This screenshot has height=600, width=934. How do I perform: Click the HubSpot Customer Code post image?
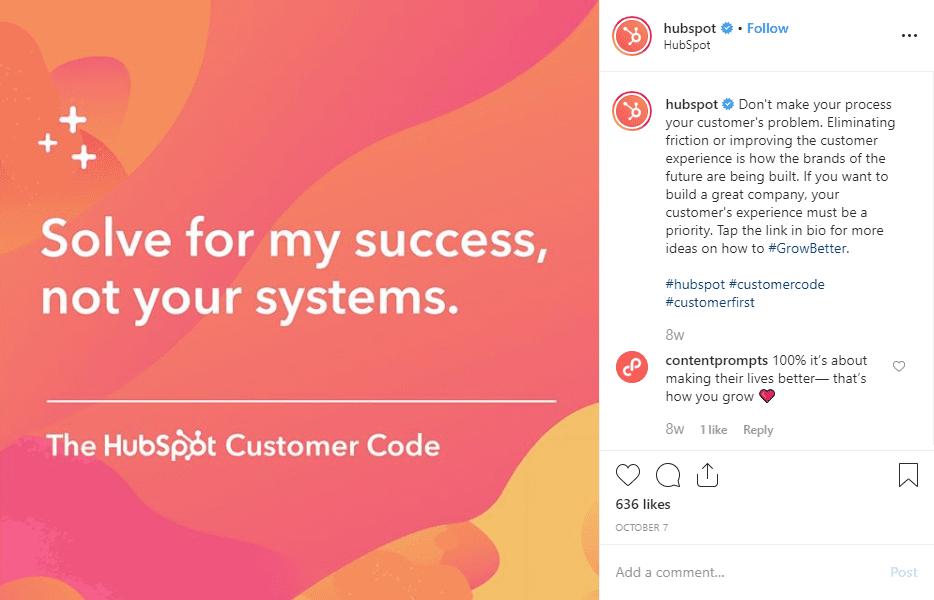click(x=300, y=300)
